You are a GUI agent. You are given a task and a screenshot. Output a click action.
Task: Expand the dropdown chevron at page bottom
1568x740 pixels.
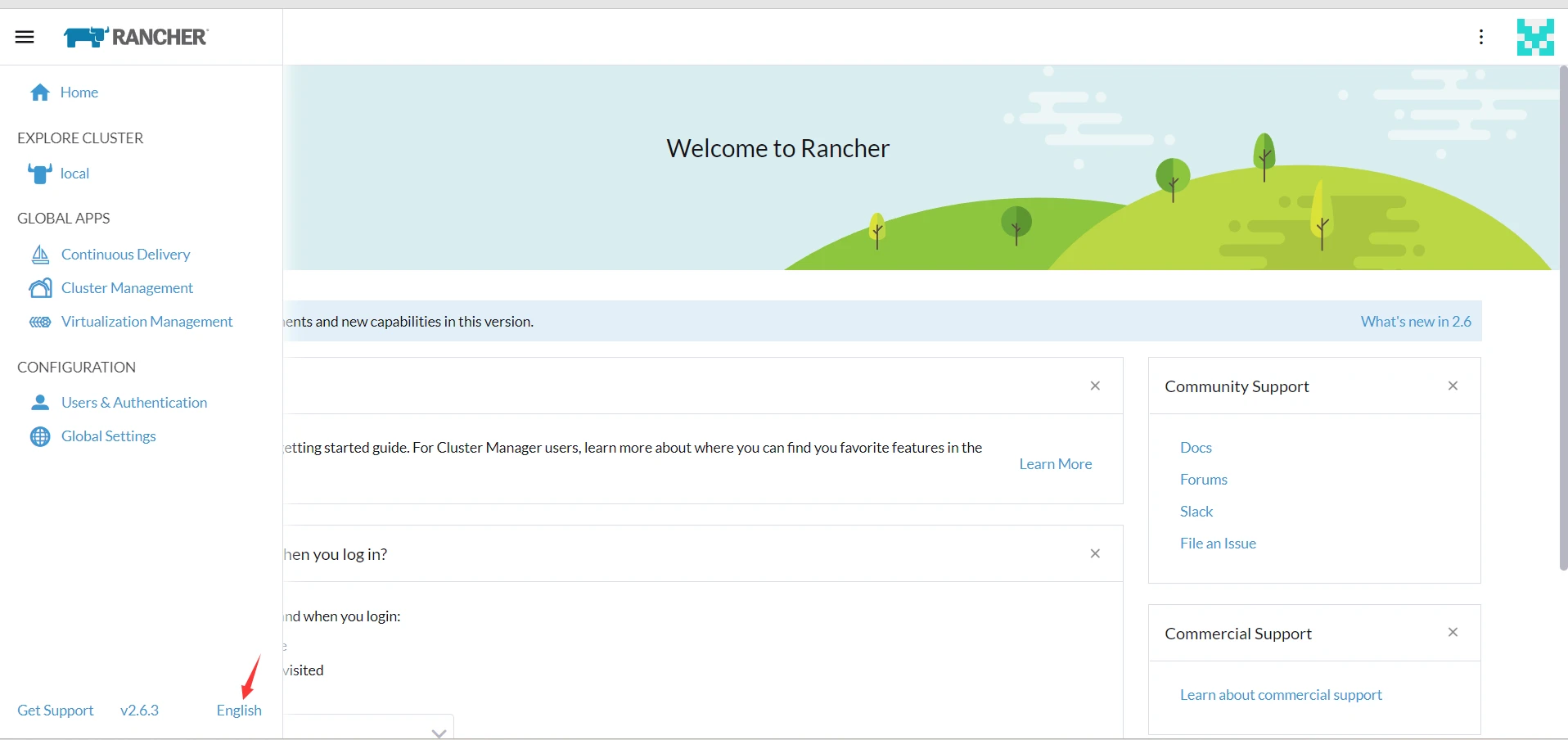pyautogui.click(x=439, y=733)
